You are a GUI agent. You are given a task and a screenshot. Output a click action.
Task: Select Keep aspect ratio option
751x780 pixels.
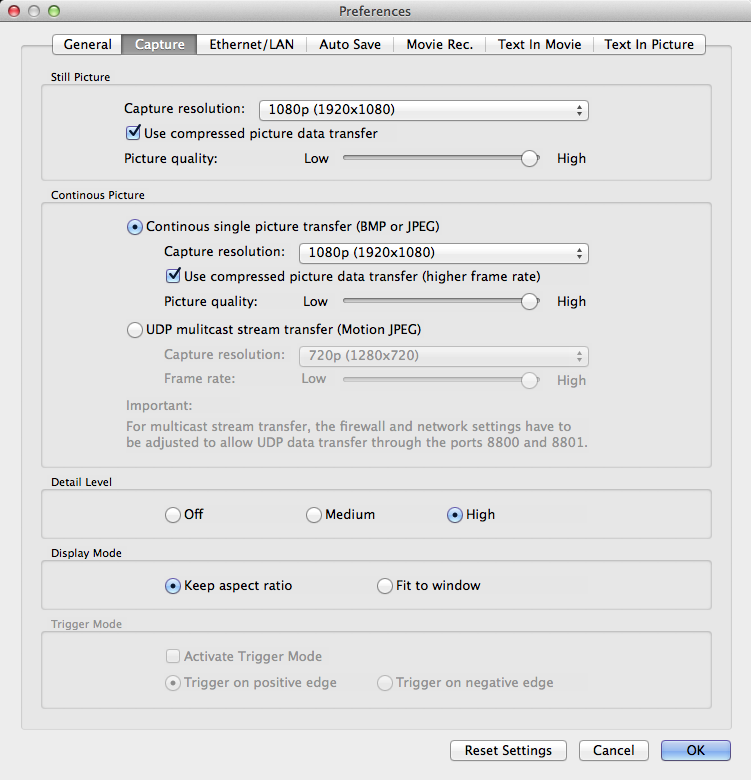pyautogui.click(x=173, y=586)
